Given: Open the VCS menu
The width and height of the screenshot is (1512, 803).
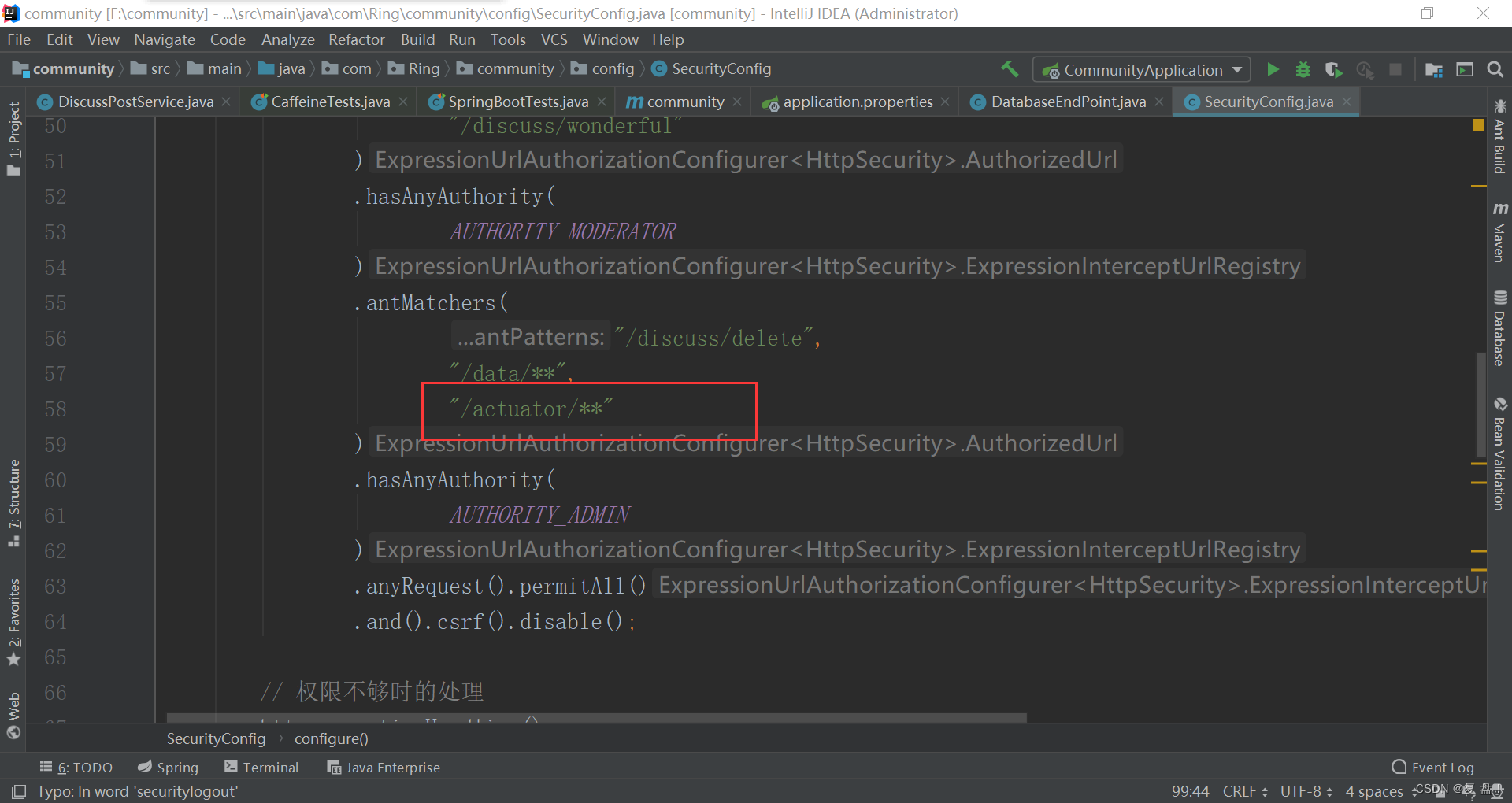Looking at the screenshot, I should (x=554, y=39).
